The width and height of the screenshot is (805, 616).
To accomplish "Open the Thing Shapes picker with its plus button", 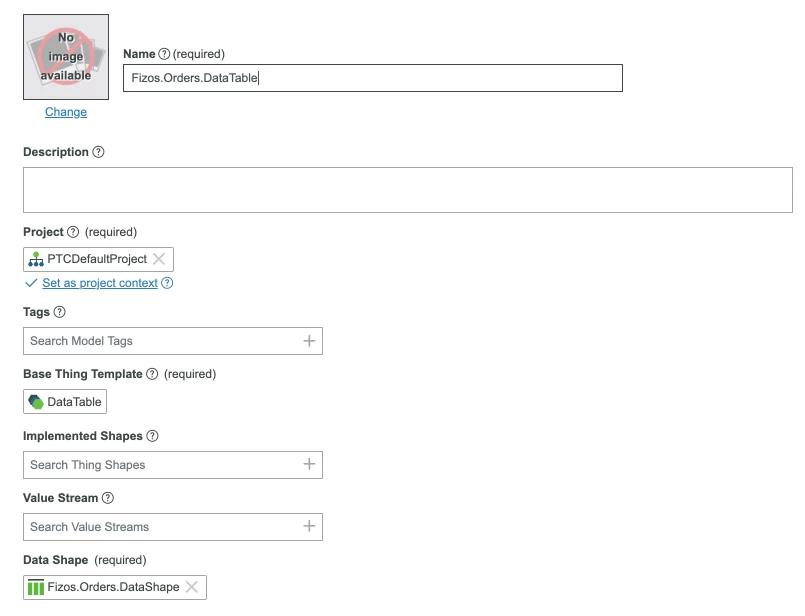I will tap(311, 465).
